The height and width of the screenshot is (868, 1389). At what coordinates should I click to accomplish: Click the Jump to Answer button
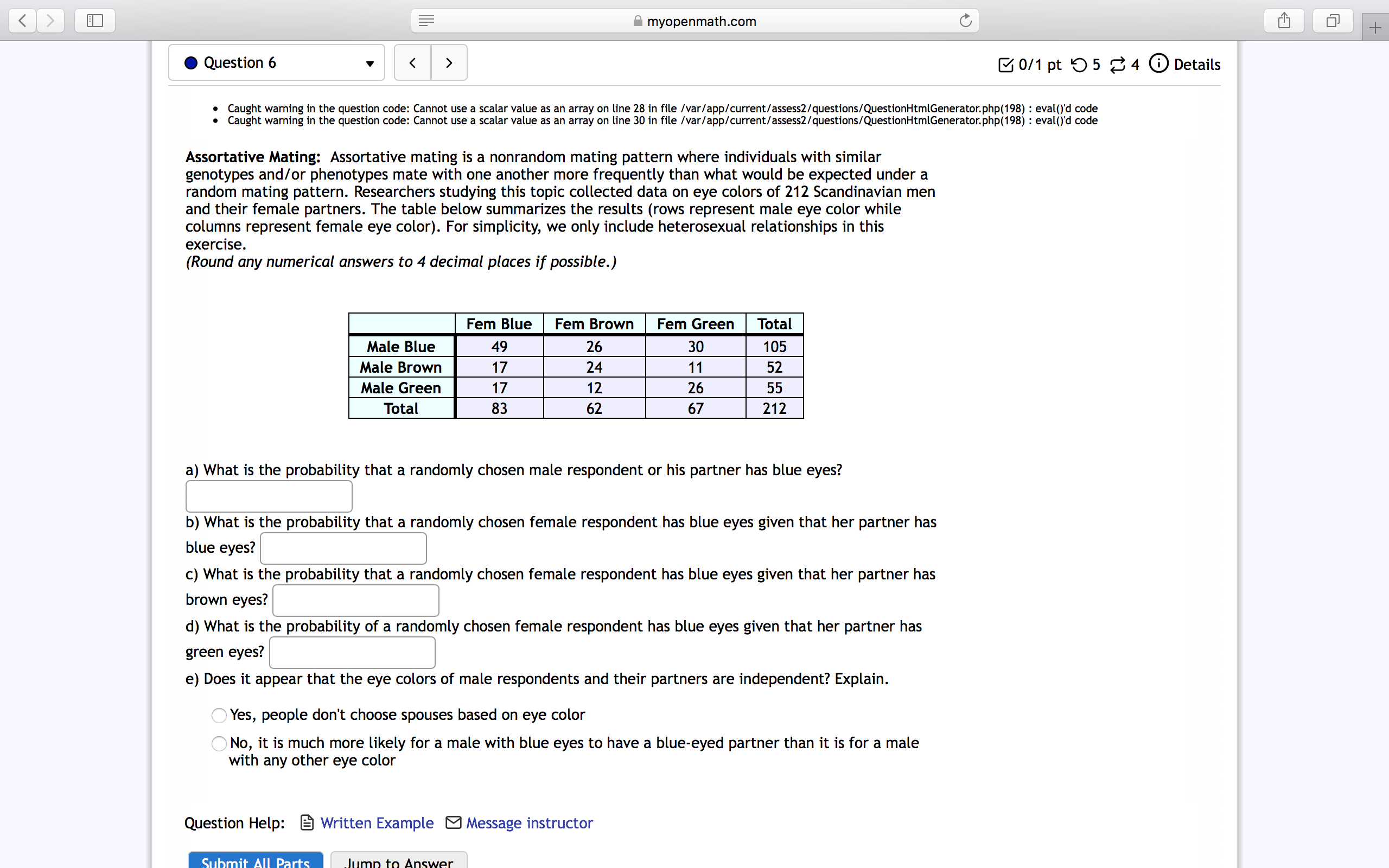coord(399,861)
